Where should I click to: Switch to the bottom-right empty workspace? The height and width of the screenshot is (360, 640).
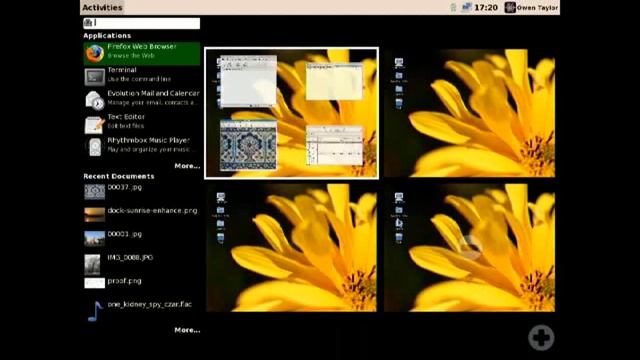[x=469, y=248]
